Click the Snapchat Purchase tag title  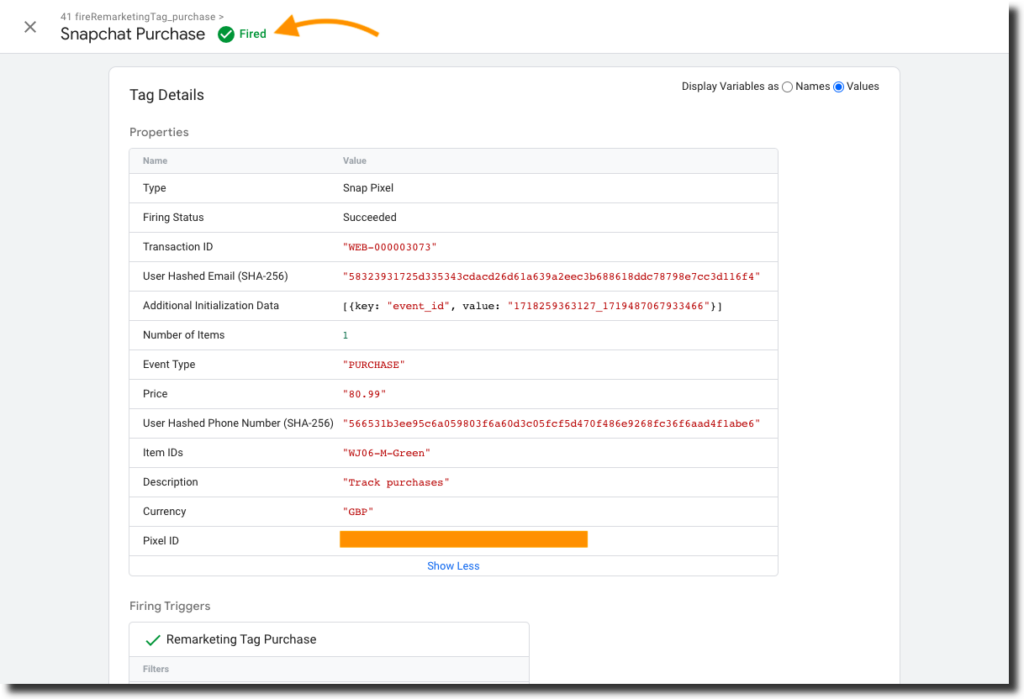[132, 34]
